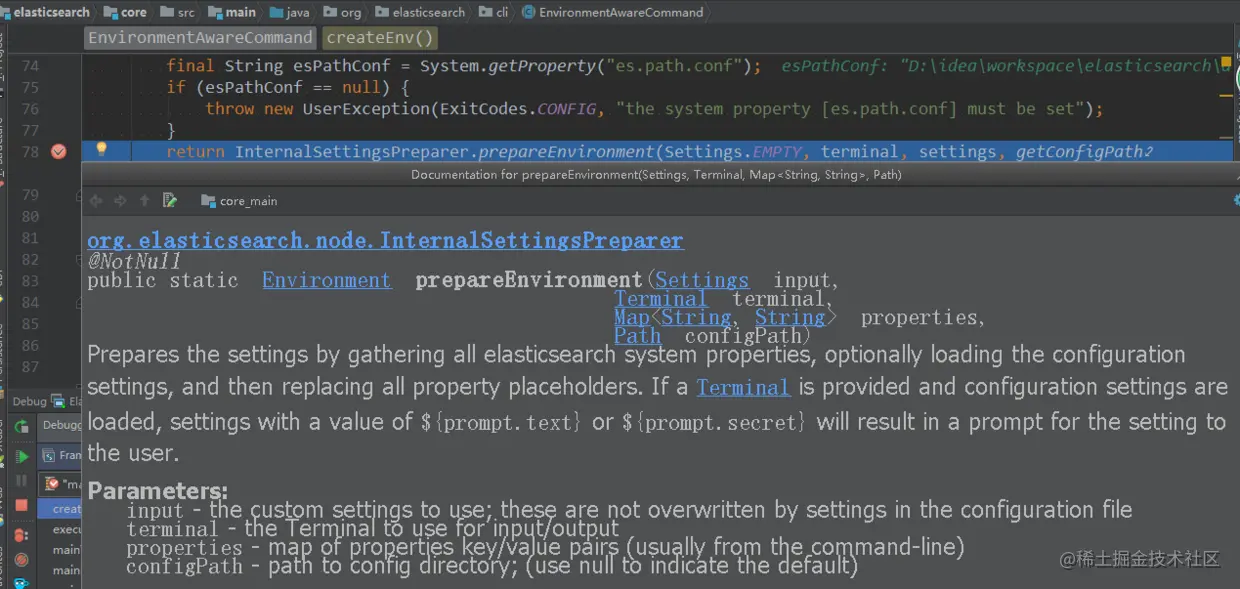1240x589 pixels.
Task: Click prepareEnvironment call on line 78
Action: (x=566, y=152)
